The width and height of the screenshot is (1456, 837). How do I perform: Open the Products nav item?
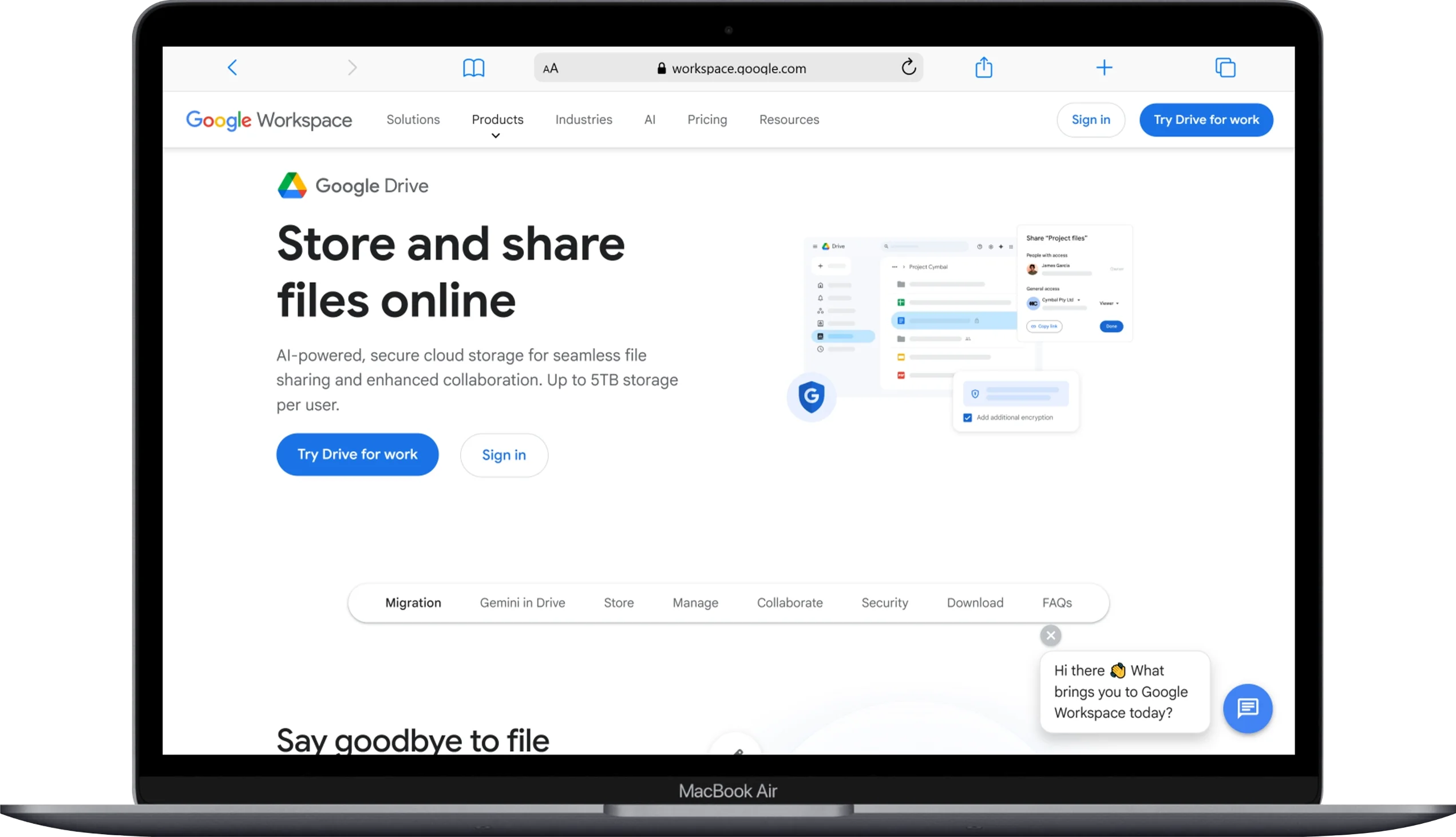point(497,120)
